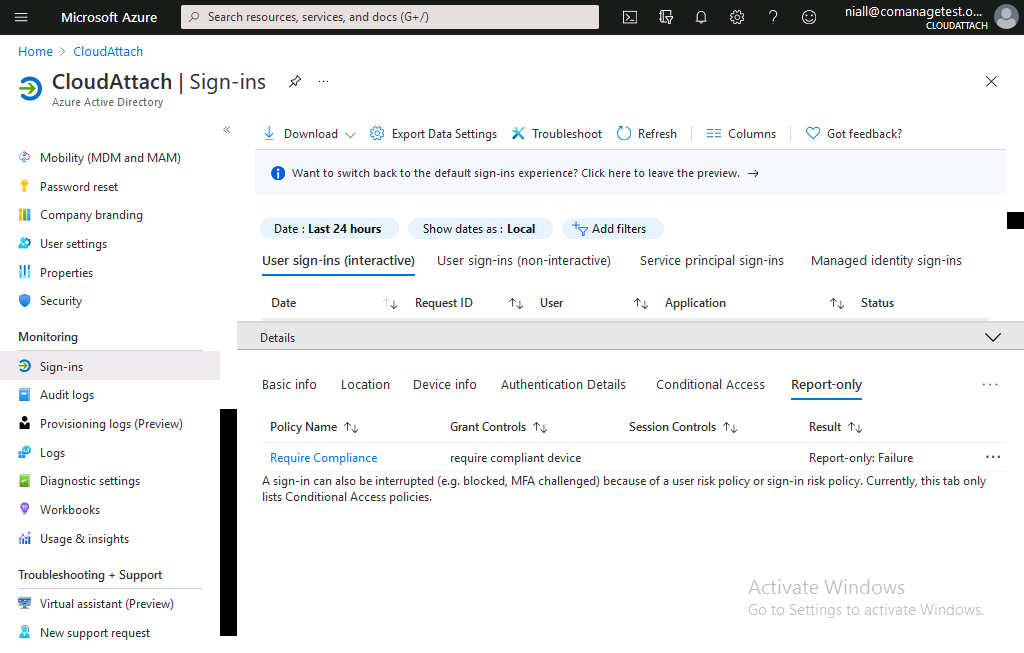Click the Audit logs icon
This screenshot has width=1024, height=653.
25,394
